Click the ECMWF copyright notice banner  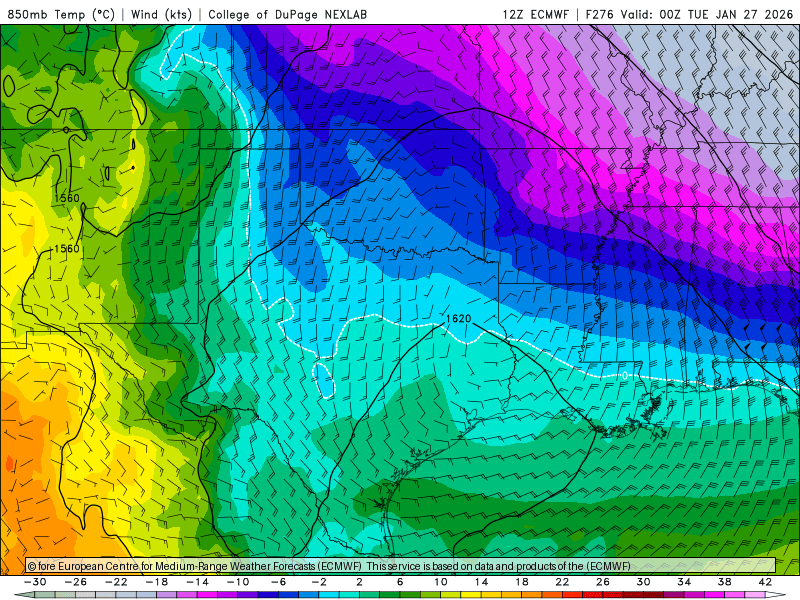click(401, 566)
